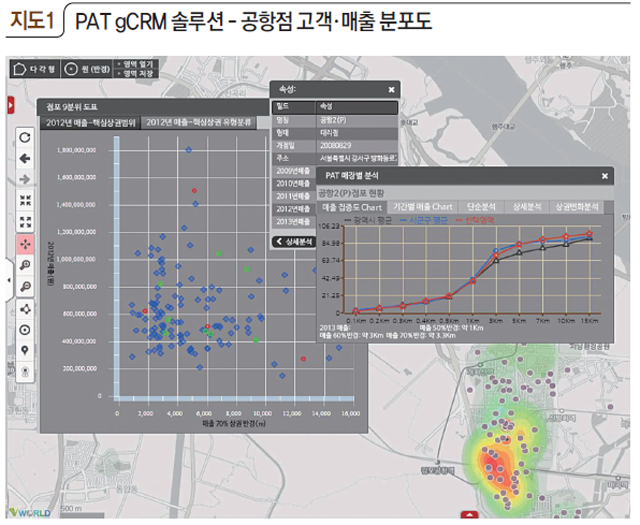Click the 광역시 평균 legend entry

point(369,220)
